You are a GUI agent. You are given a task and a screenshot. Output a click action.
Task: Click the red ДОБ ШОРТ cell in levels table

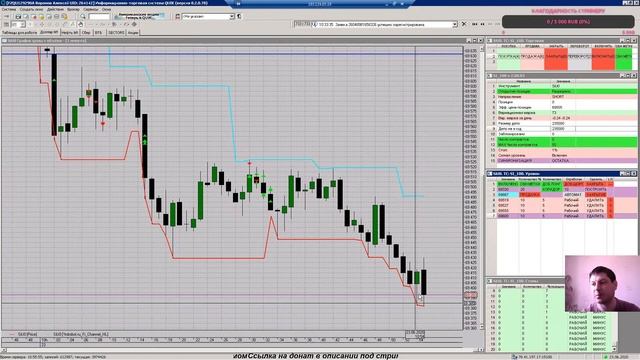point(574,184)
